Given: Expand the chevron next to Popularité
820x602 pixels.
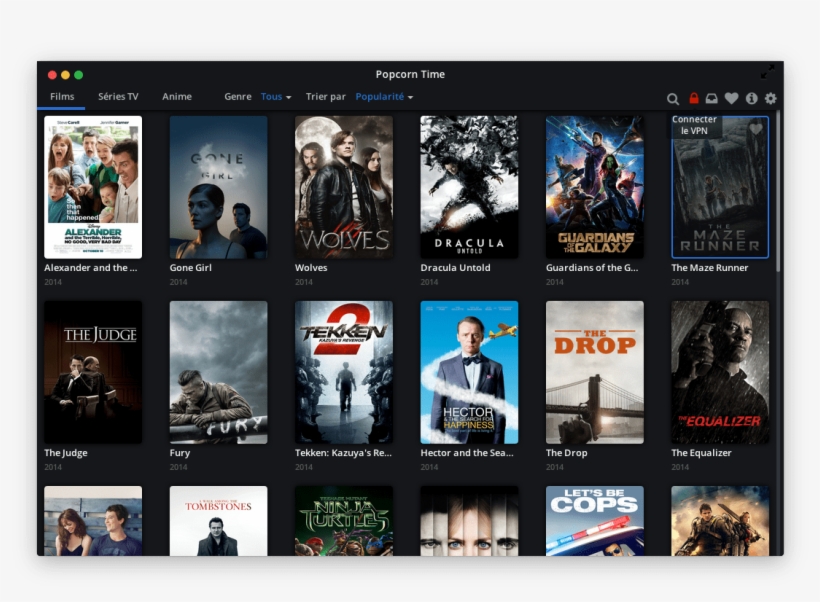Looking at the screenshot, I should 411,97.
